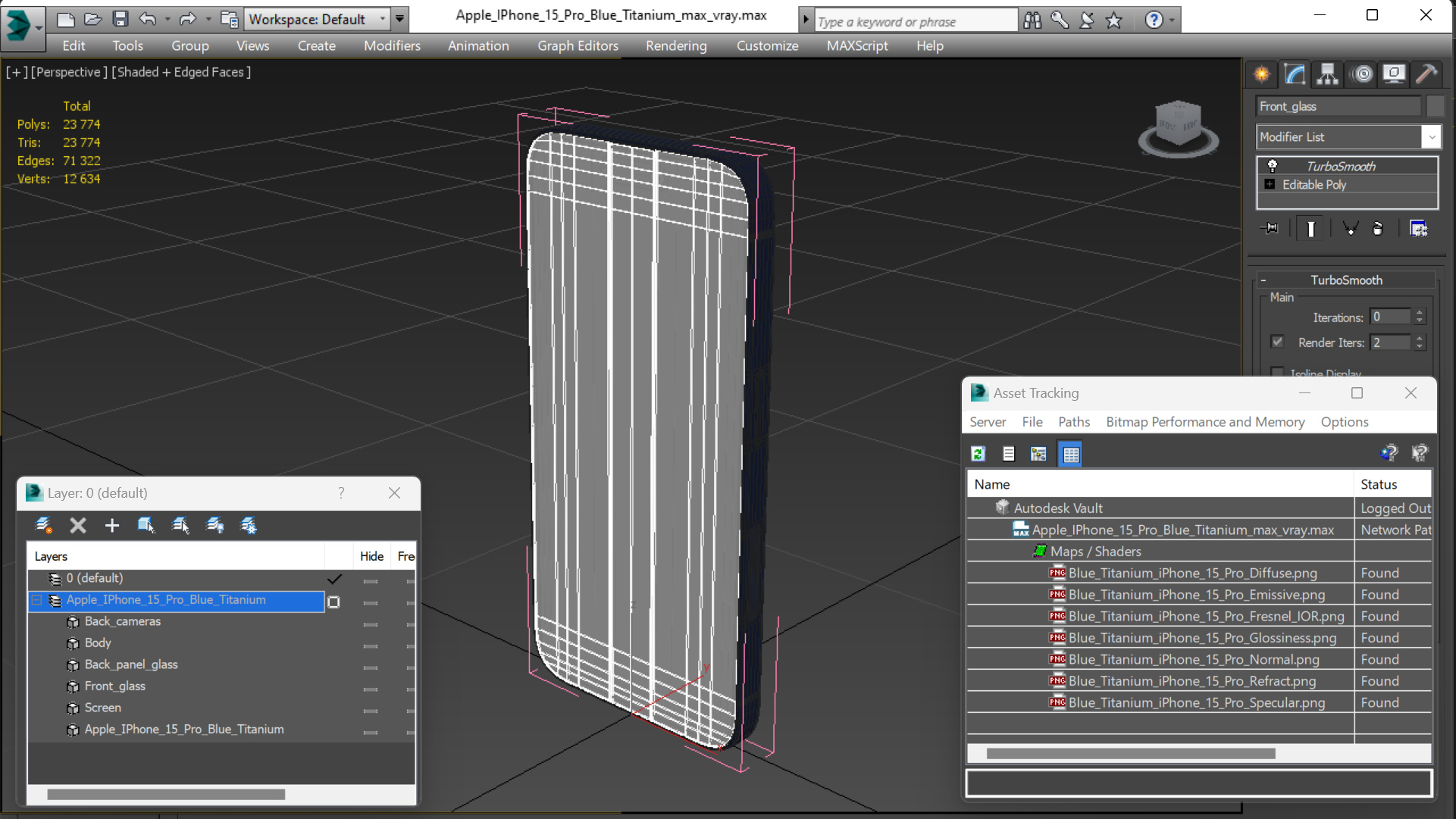Open the Modify command panel tab
Screen dimensions: 1456x819
pyautogui.click(x=1295, y=74)
